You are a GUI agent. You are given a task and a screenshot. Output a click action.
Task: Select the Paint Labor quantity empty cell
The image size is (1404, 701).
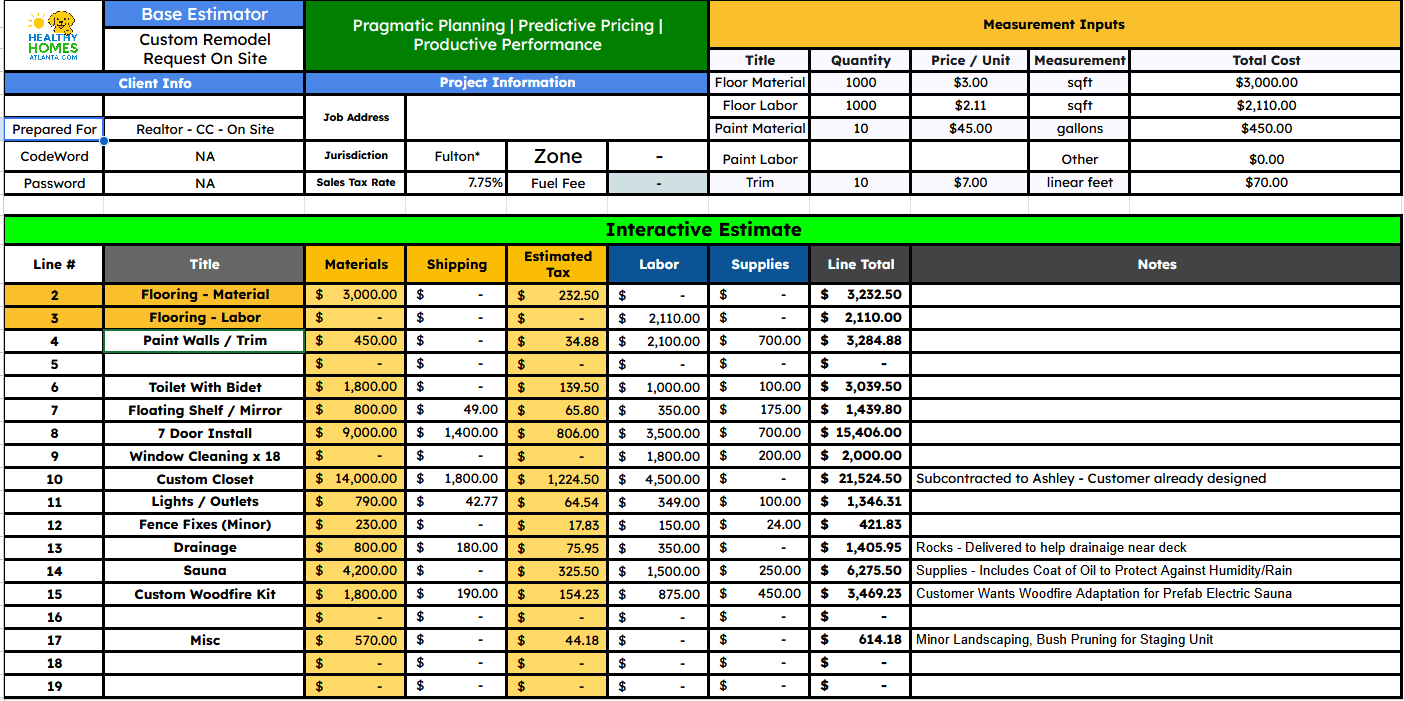click(x=860, y=156)
